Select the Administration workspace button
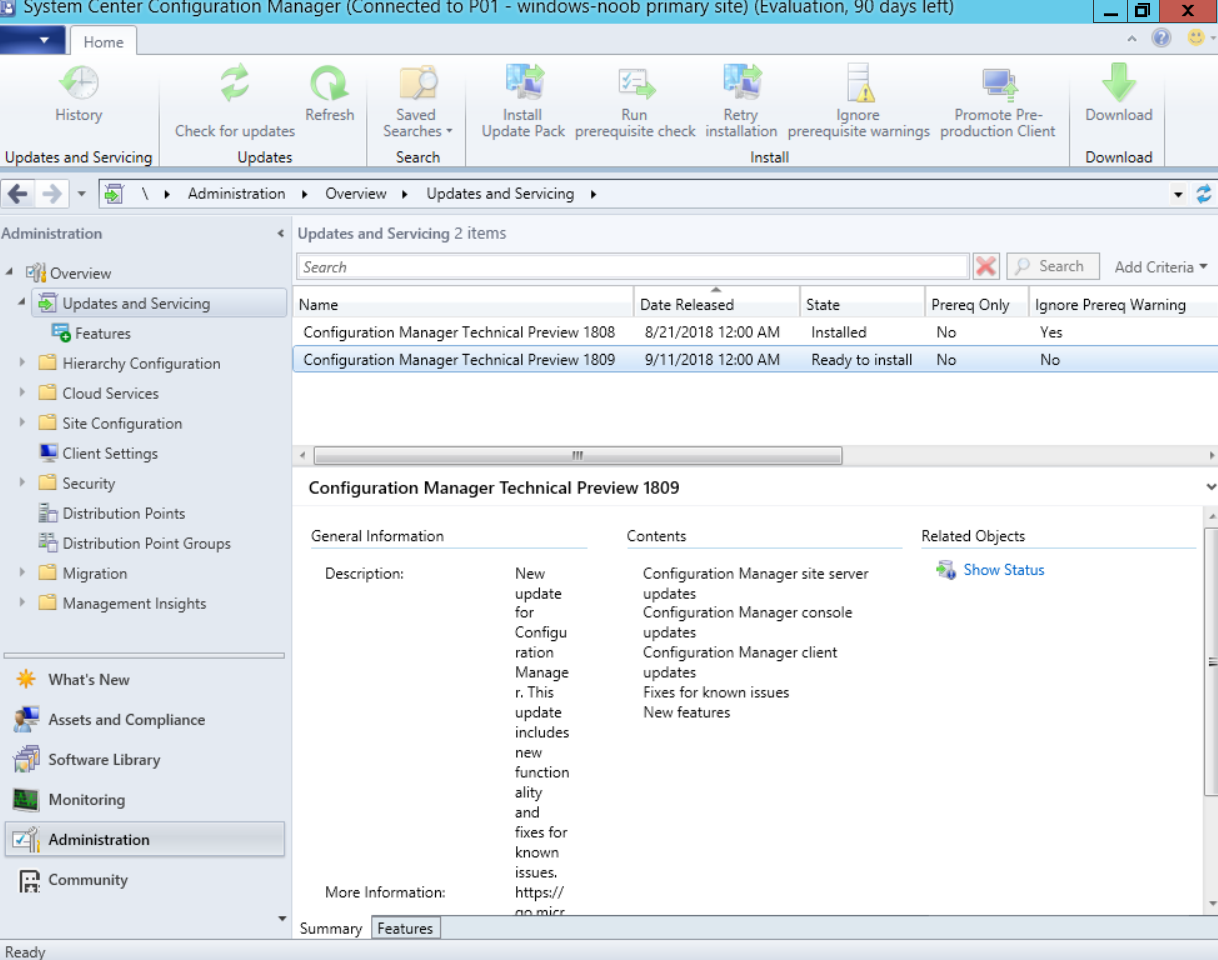Image resolution: width=1218 pixels, height=960 pixels. [144, 840]
